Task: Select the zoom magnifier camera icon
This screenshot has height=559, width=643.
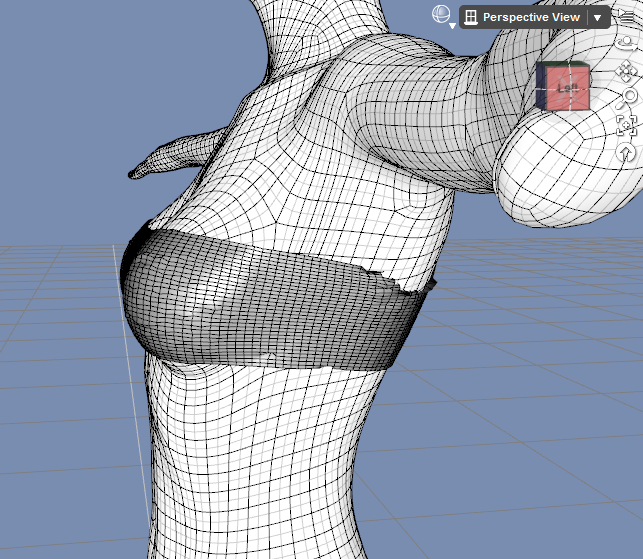Action: (x=629, y=98)
